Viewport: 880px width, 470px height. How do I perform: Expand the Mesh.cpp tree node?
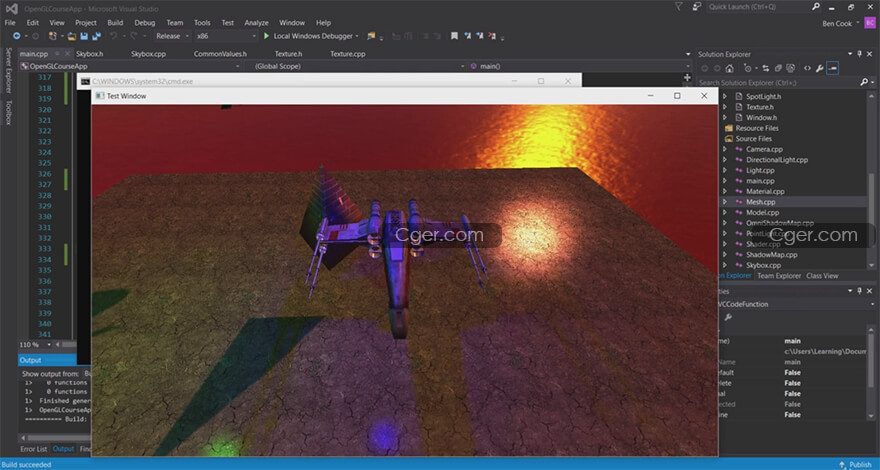pos(725,202)
